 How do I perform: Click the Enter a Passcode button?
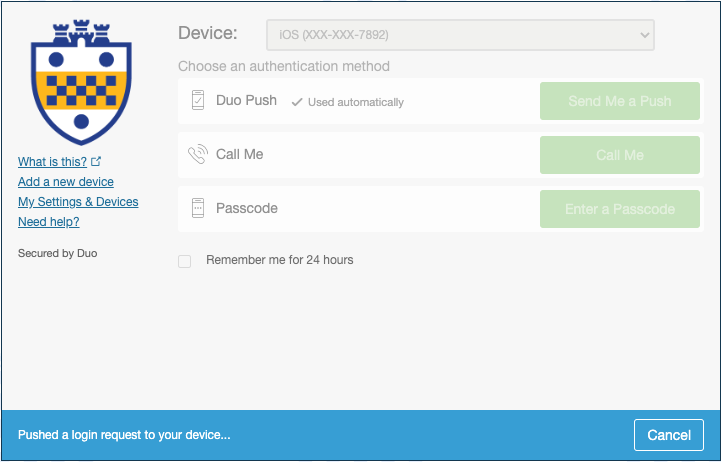[x=620, y=209]
